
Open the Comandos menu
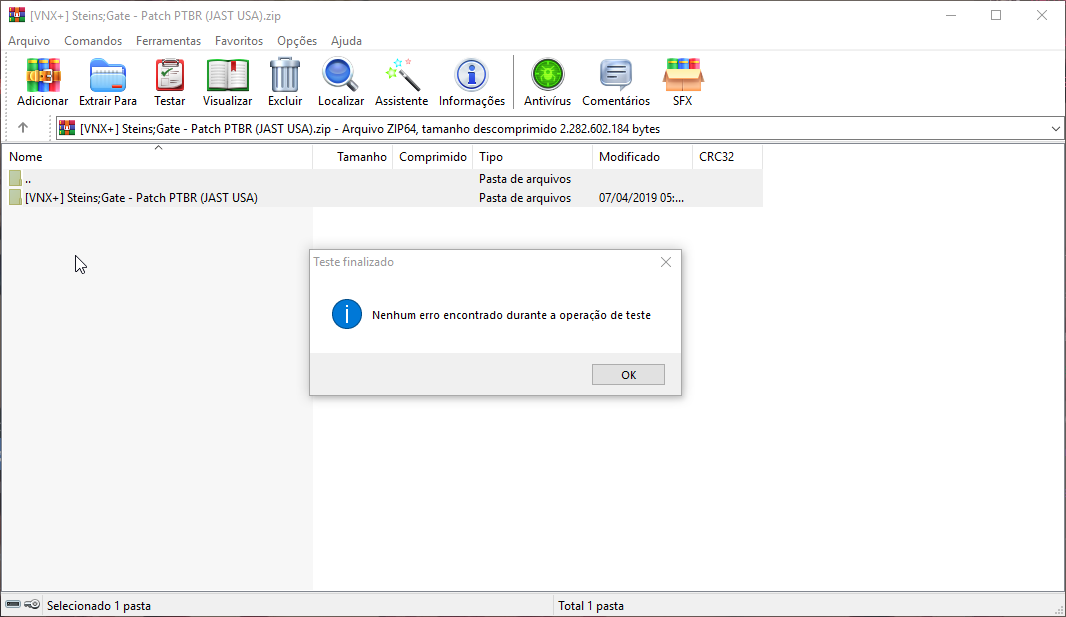[x=93, y=41]
